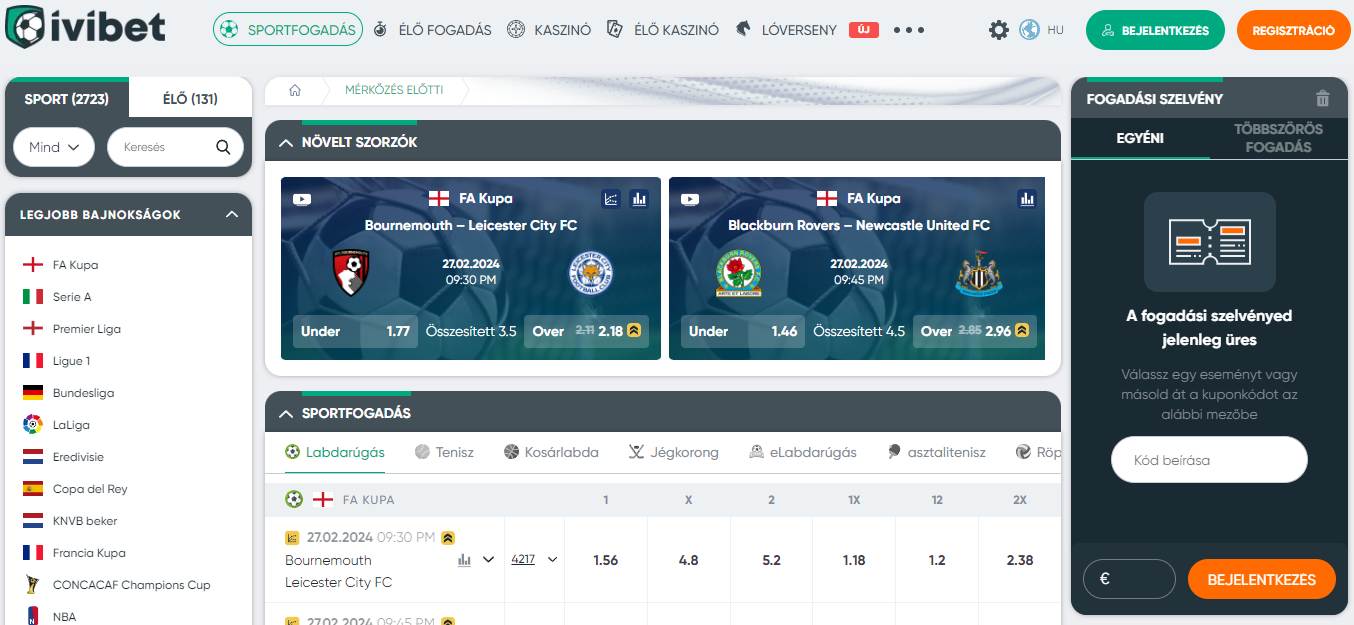Screen dimensions: 1354x625
Task: Select the eLabdarúgás sport tab
Action: click(803, 452)
